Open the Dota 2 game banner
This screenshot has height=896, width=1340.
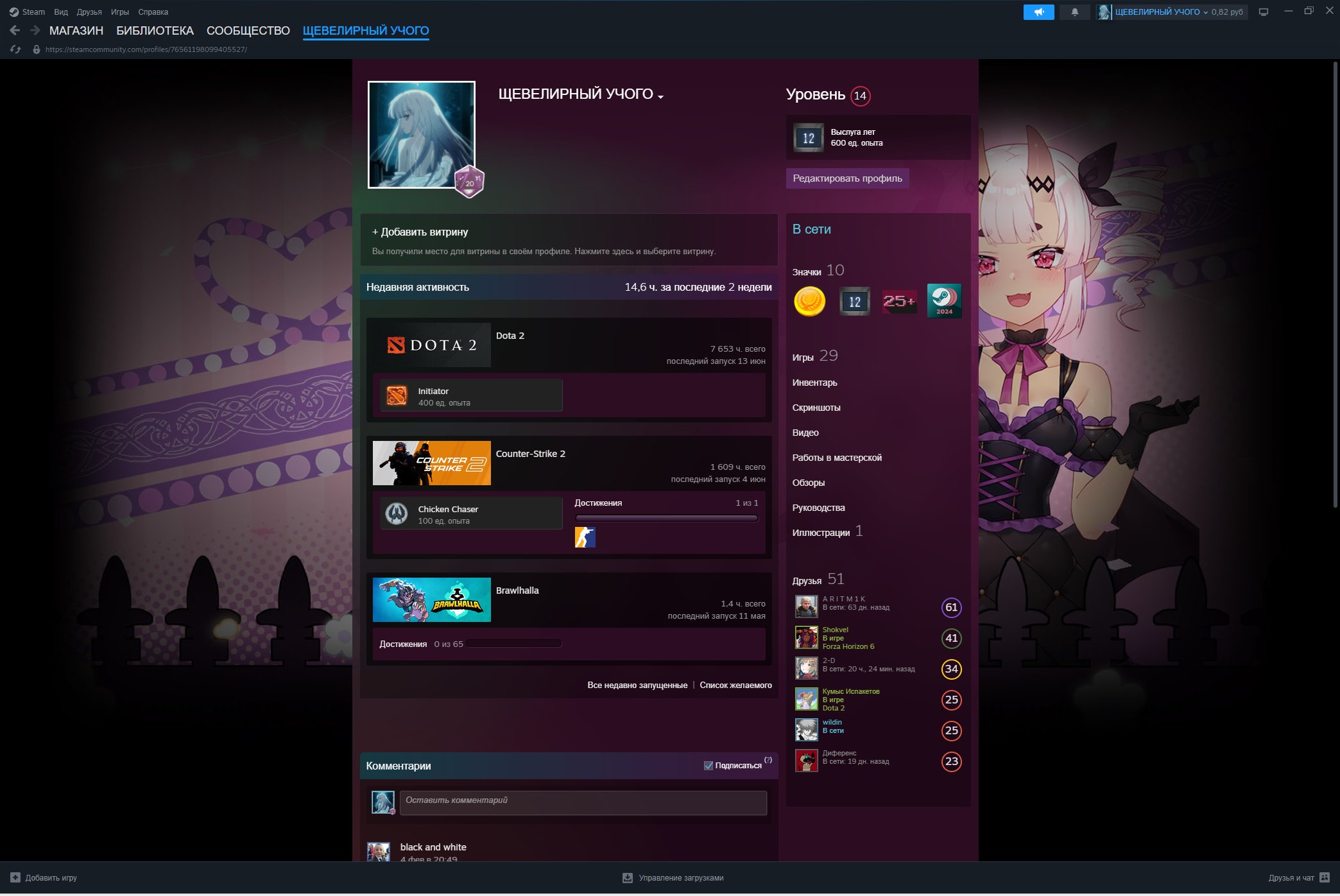pos(432,345)
